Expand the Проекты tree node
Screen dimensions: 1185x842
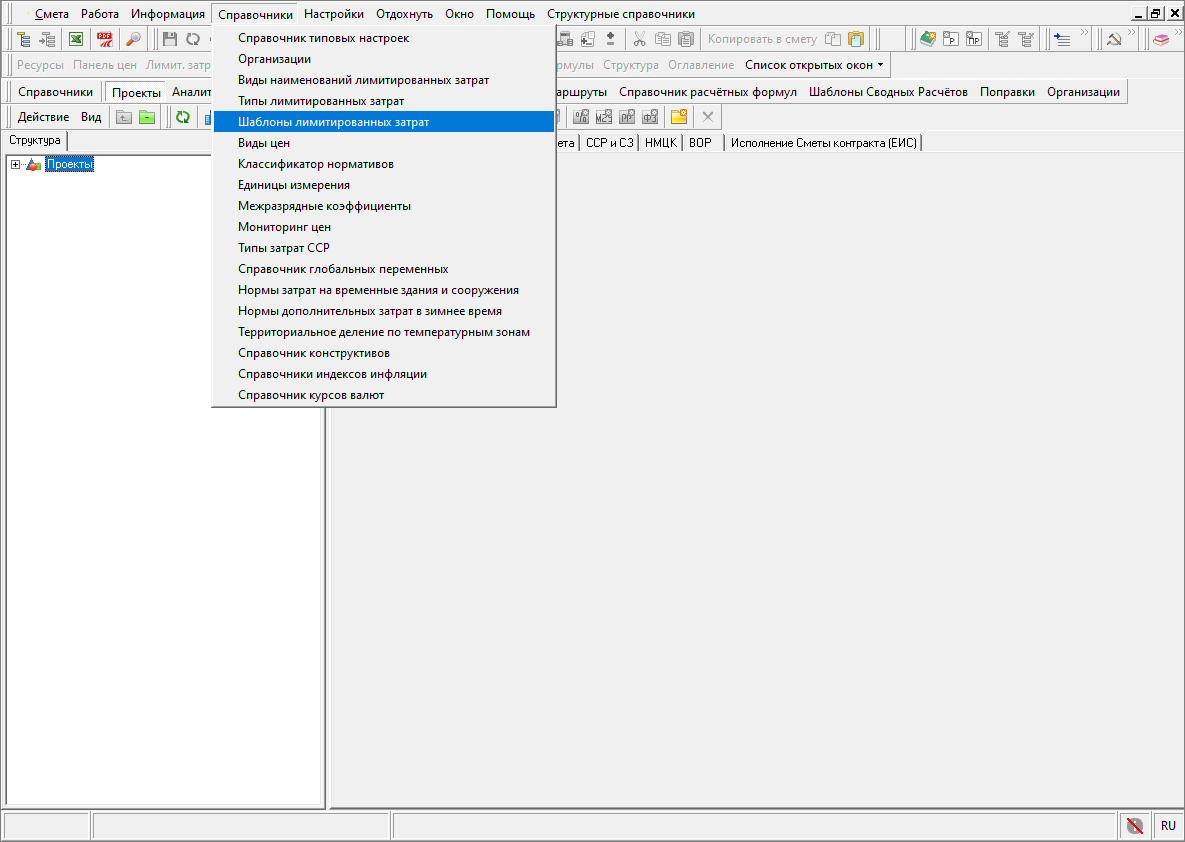[x=16, y=165]
